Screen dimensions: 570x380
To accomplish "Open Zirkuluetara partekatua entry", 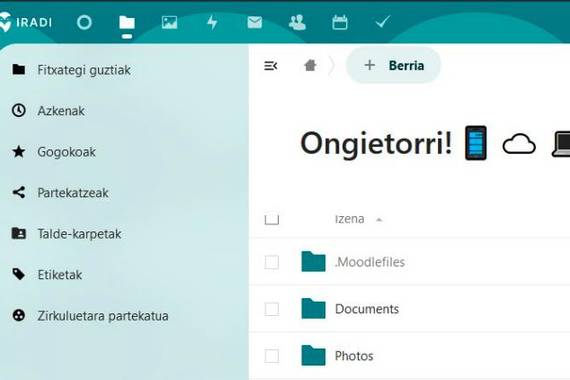I will (x=103, y=316).
